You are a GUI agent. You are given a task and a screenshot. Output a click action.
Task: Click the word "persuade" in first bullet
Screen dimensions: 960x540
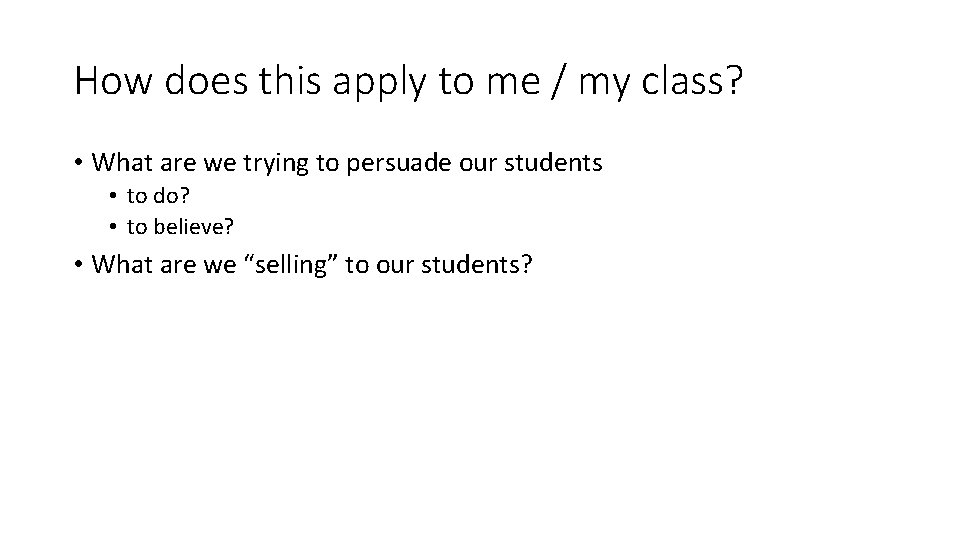pyautogui.click(x=396, y=163)
